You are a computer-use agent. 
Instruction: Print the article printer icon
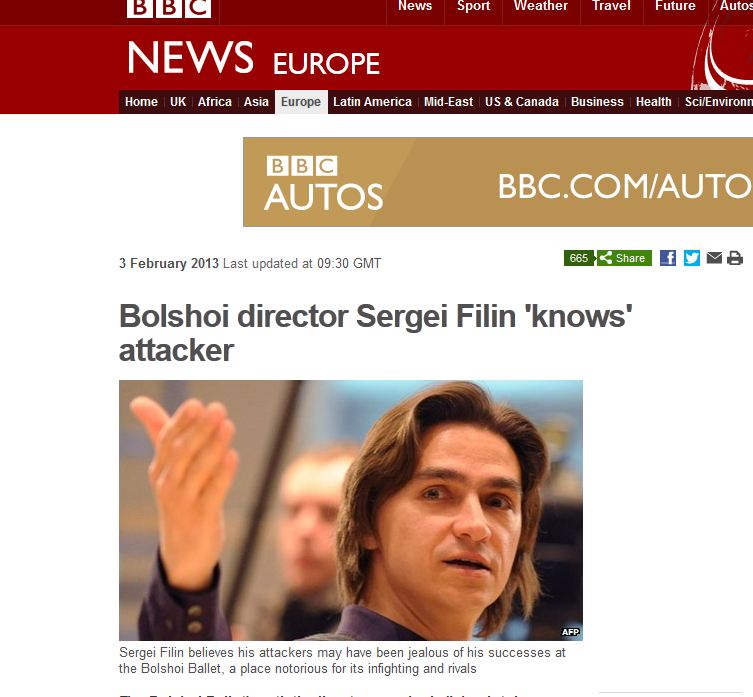point(735,258)
